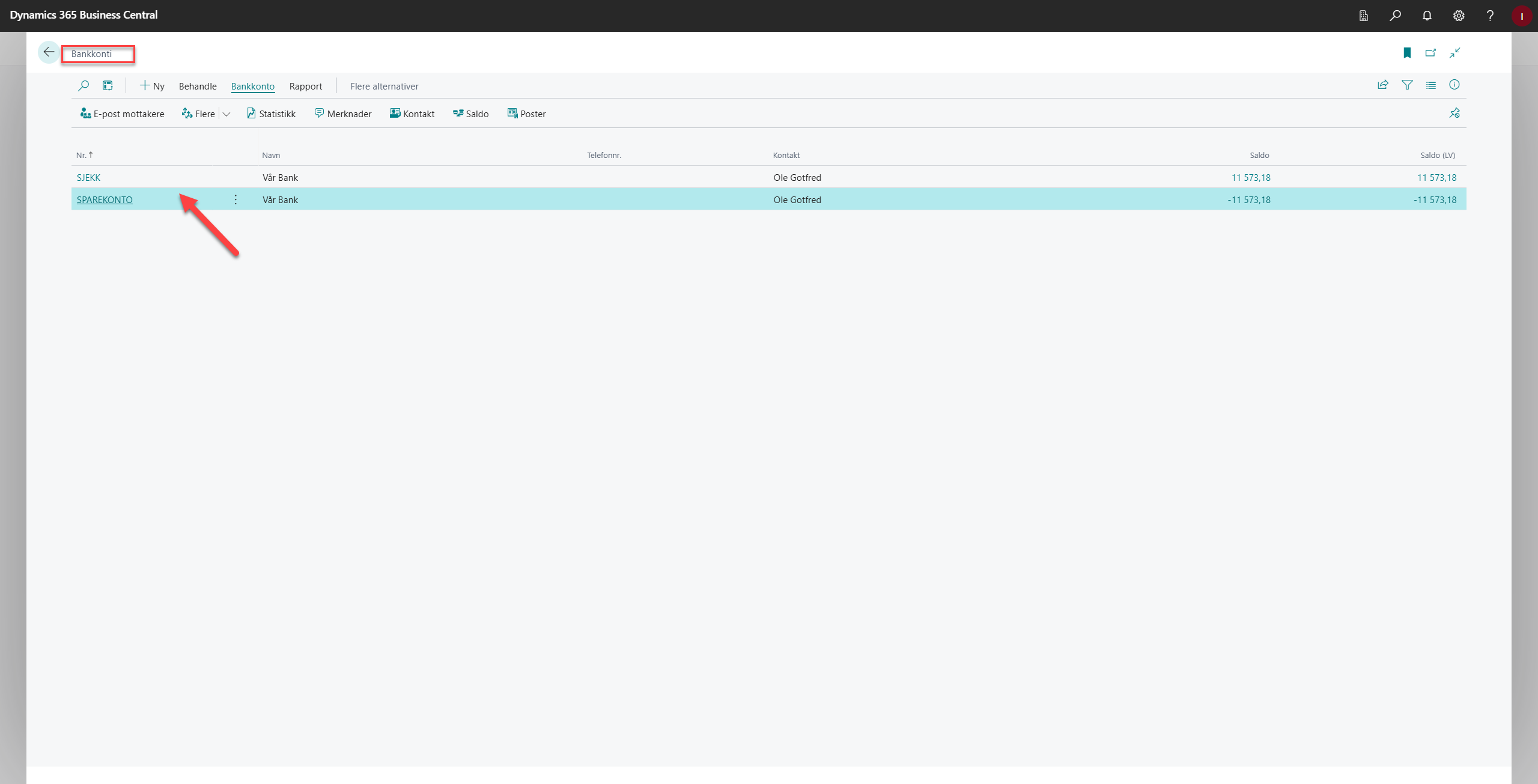The width and height of the screenshot is (1538, 784).
Task: Open the Behandle menu
Action: click(x=198, y=86)
